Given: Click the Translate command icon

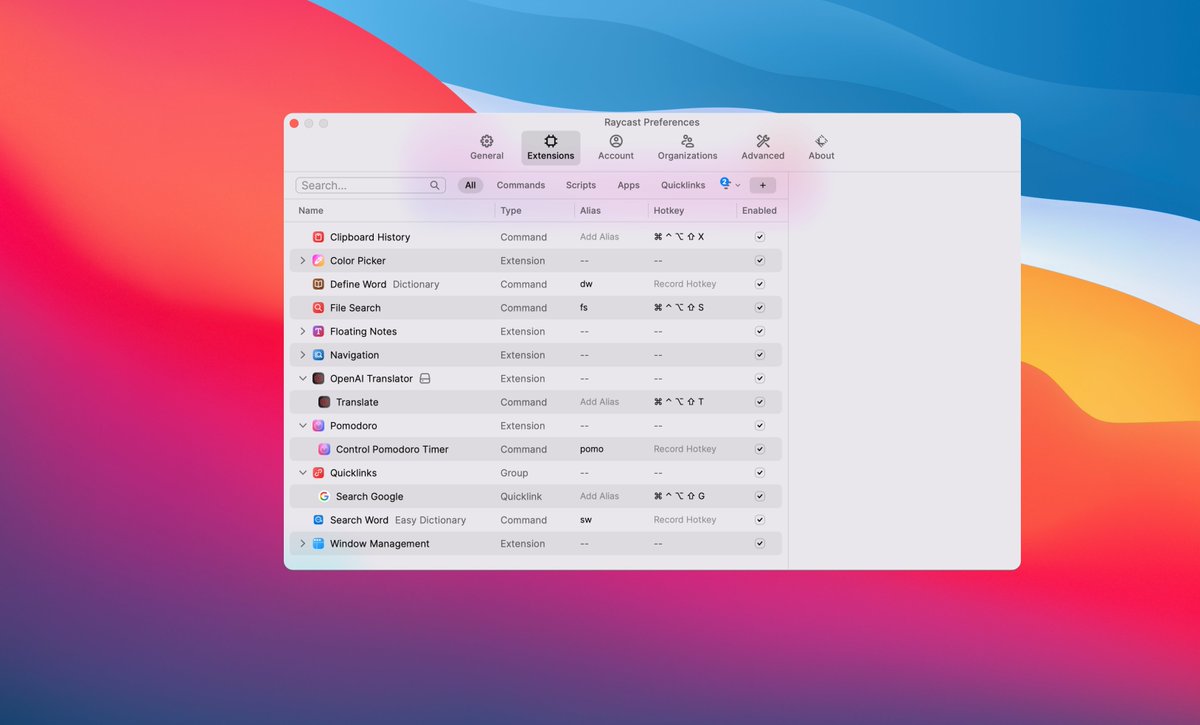Looking at the screenshot, I should (x=324, y=402).
